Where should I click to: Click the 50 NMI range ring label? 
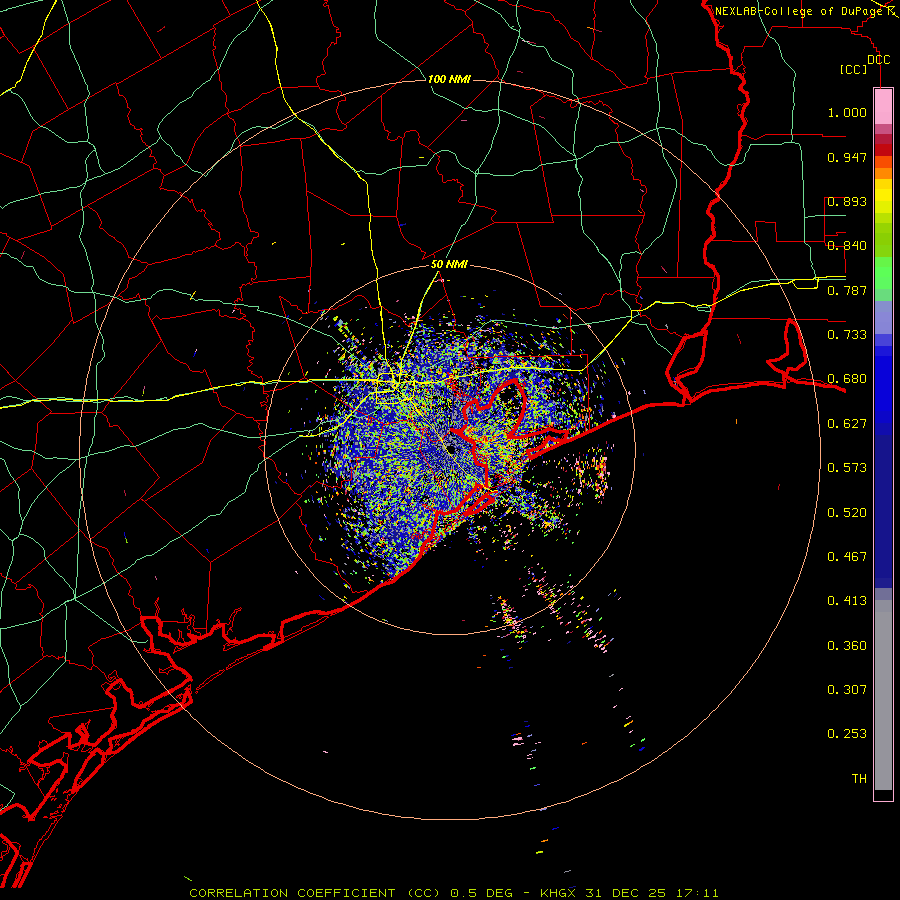pyautogui.click(x=449, y=264)
